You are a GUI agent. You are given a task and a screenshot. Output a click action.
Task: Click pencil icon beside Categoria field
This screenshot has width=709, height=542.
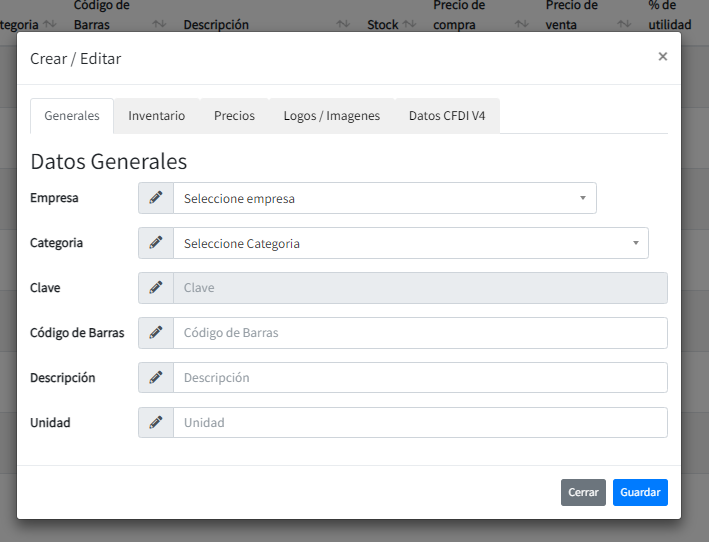click(156, 243)
